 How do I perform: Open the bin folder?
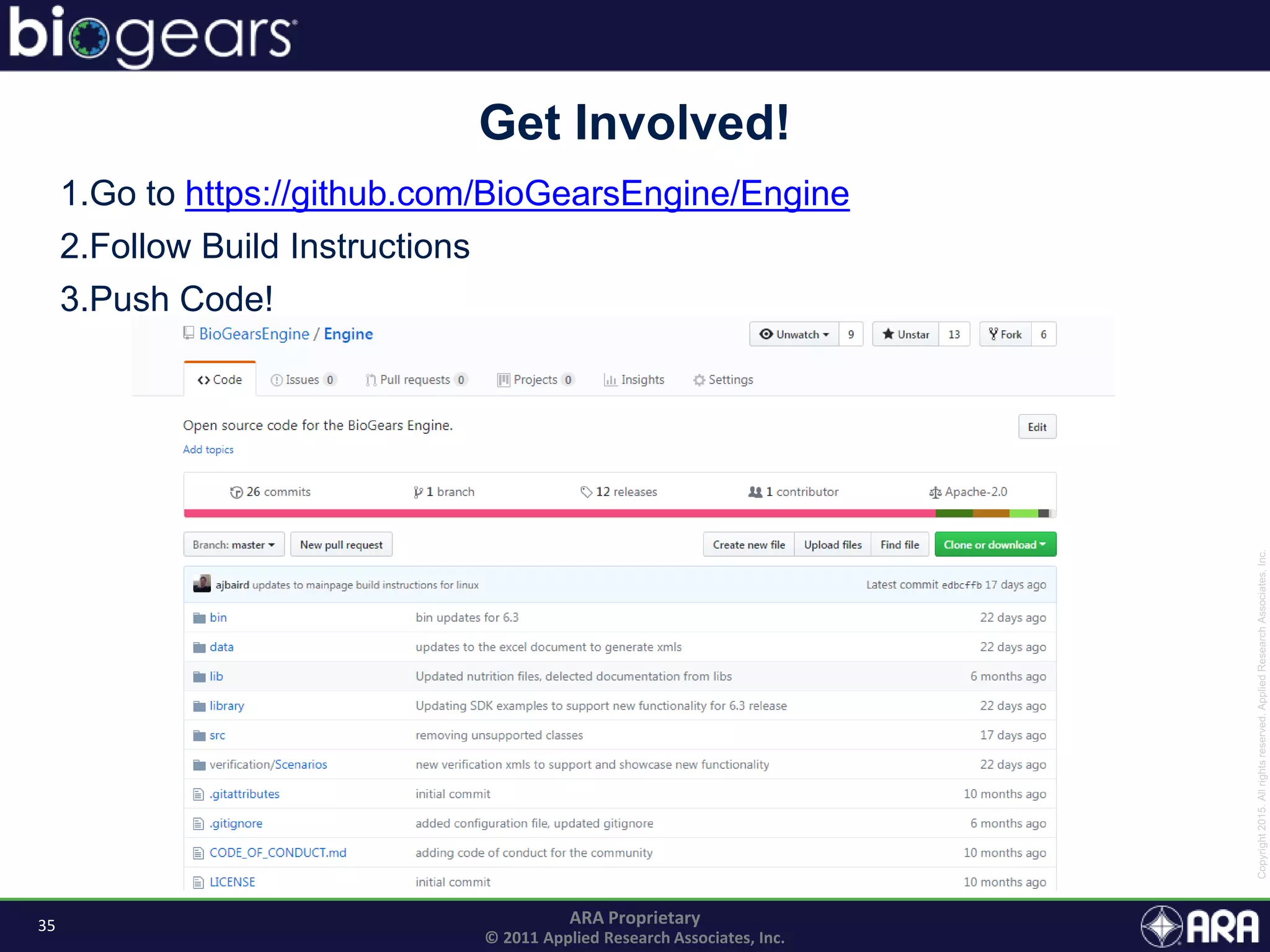point(218,617)
